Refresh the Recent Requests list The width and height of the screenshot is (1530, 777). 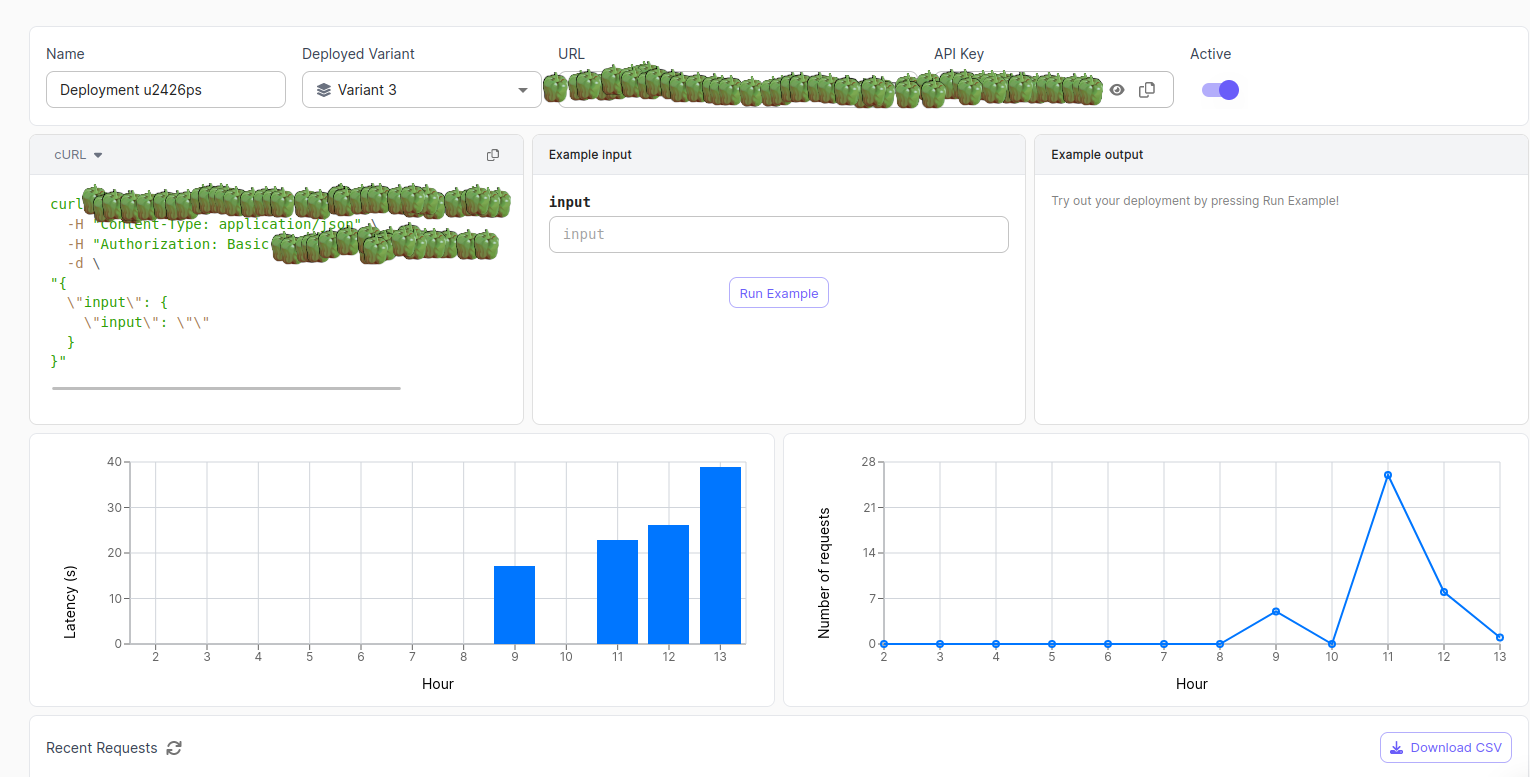pyautogui.click(x=174, y=748)
